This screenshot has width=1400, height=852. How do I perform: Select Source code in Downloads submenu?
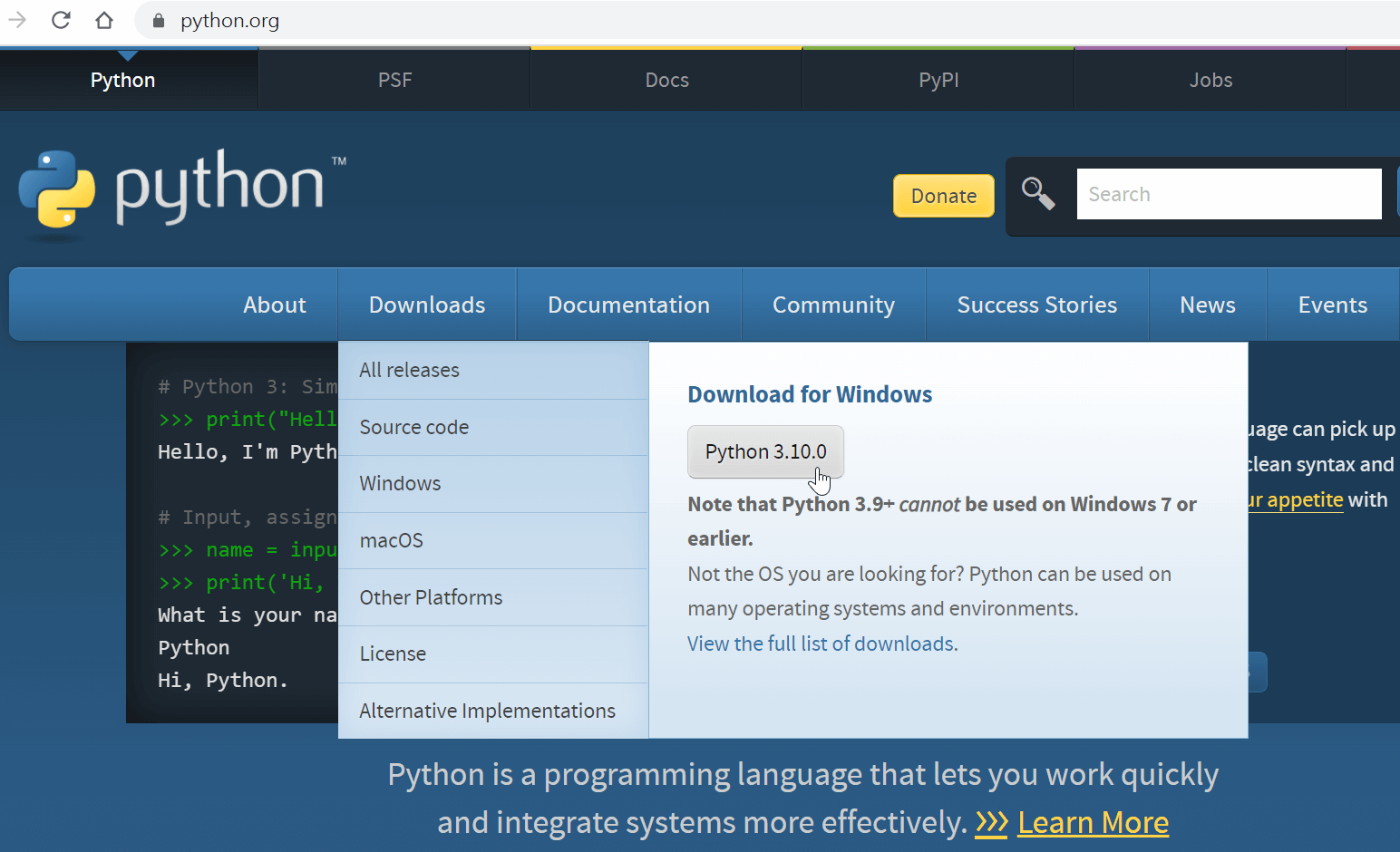(493, 427)
